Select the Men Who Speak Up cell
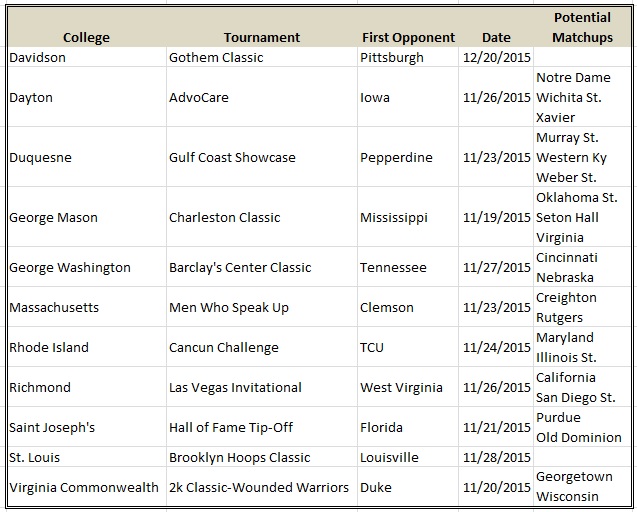 [229, 307]
